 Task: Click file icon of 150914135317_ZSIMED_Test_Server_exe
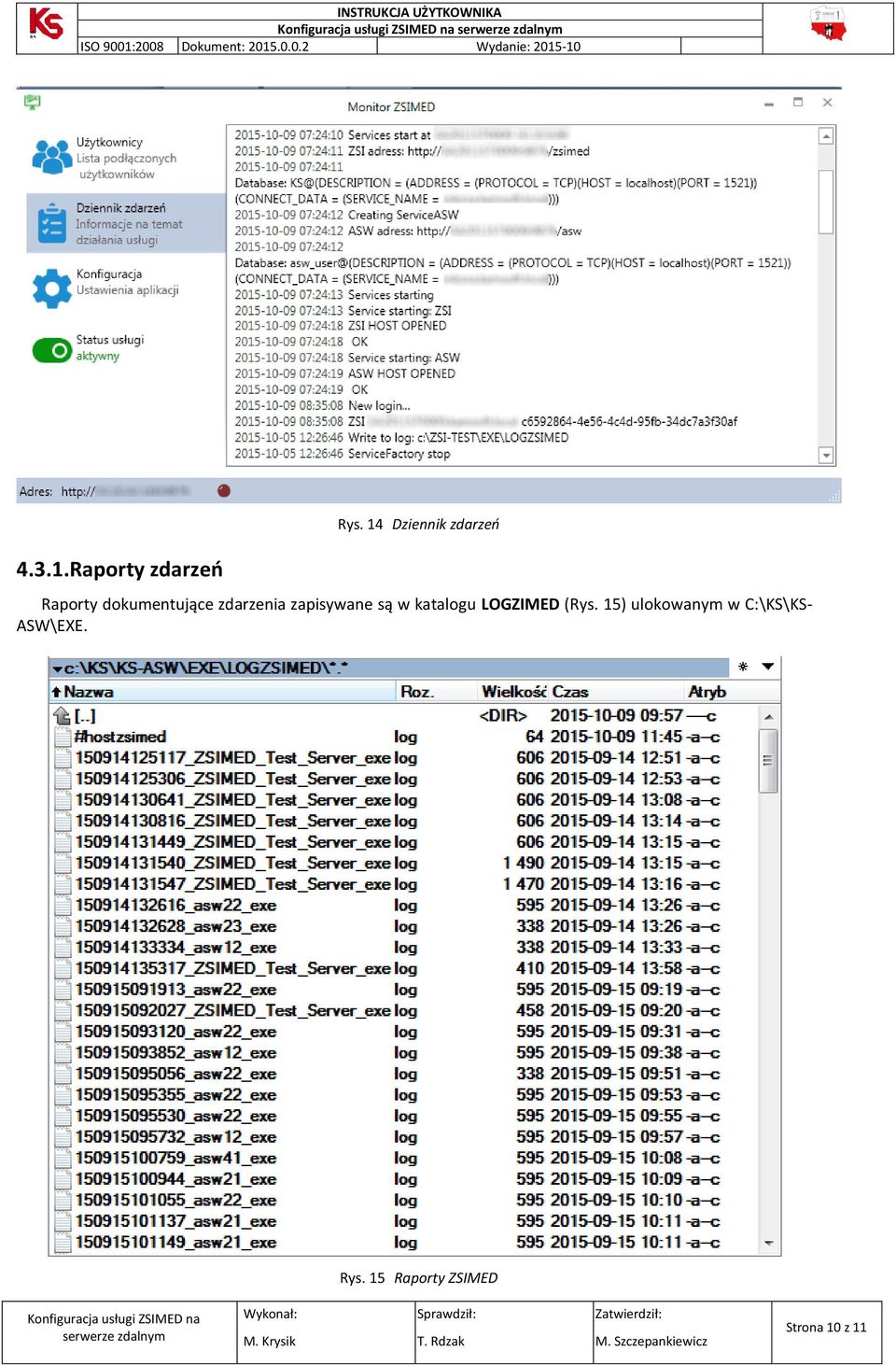click(63, 969)
